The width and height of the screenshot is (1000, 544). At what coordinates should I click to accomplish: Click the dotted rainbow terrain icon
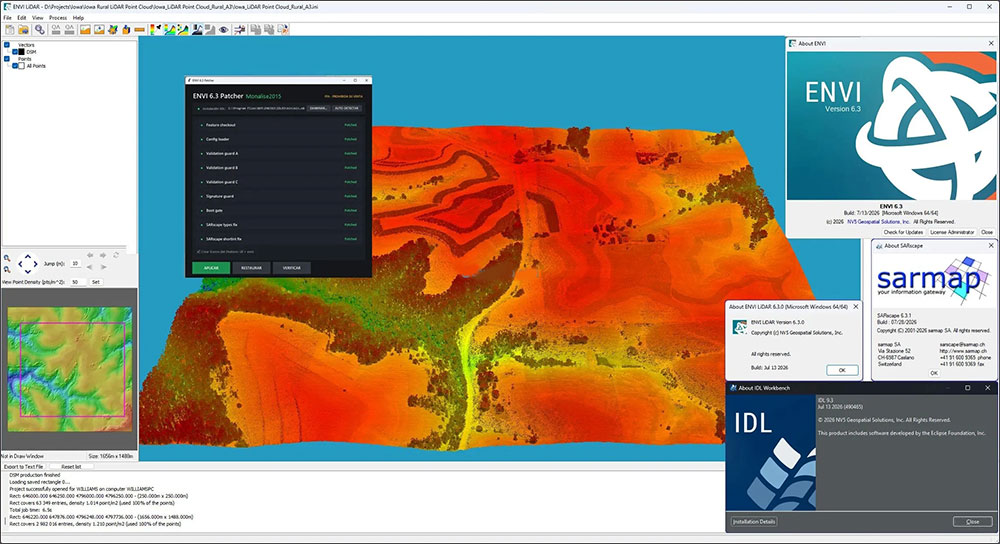point(183,29)
